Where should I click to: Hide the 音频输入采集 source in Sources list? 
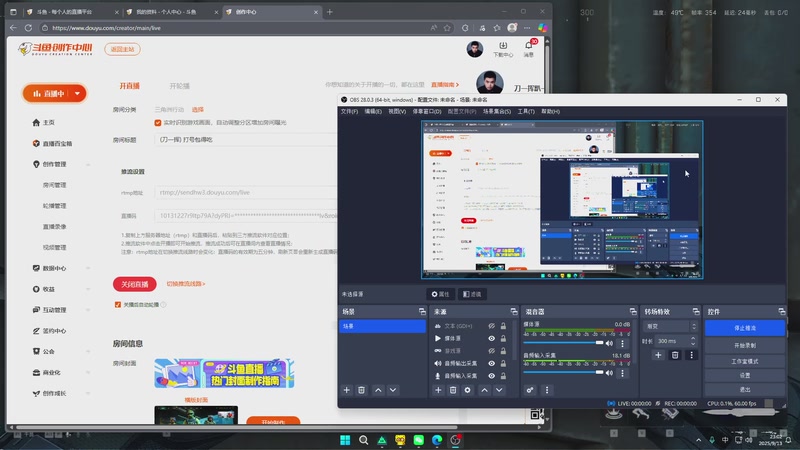[x=491, y=376]
